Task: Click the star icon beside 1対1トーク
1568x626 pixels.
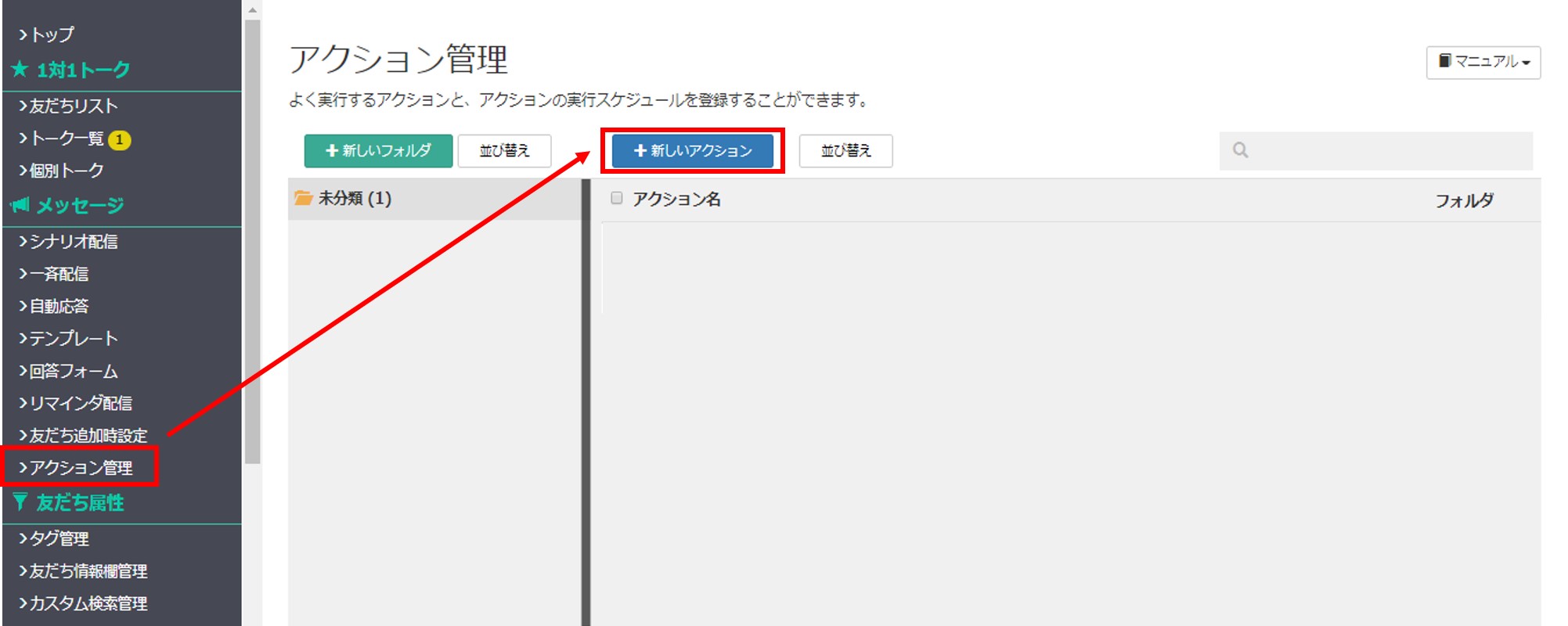Action: click(20, 70)
